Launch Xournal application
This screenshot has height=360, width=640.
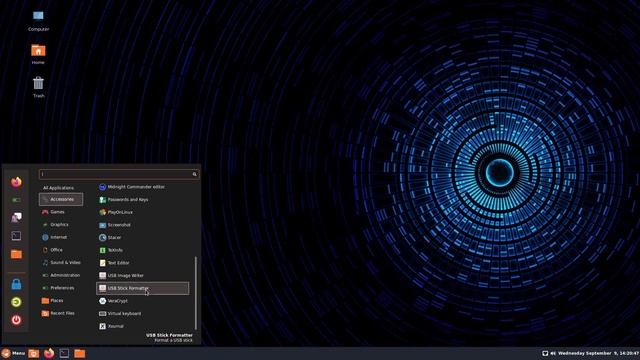[x=111, y=326]
